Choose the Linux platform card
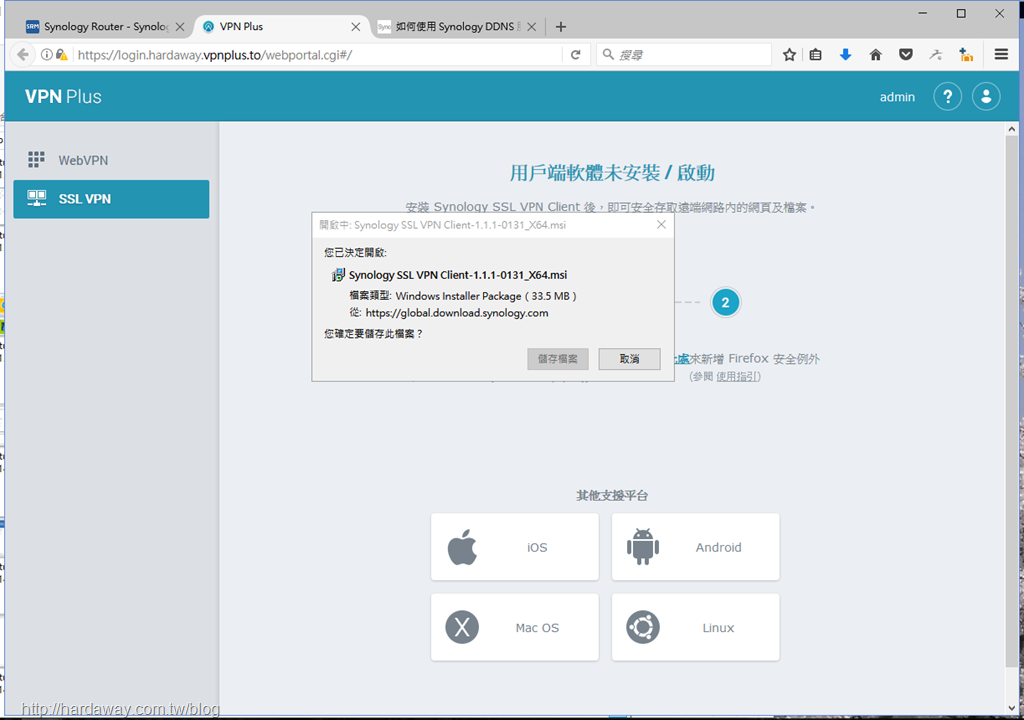1024x720 pixels. (x=696, y=627)
